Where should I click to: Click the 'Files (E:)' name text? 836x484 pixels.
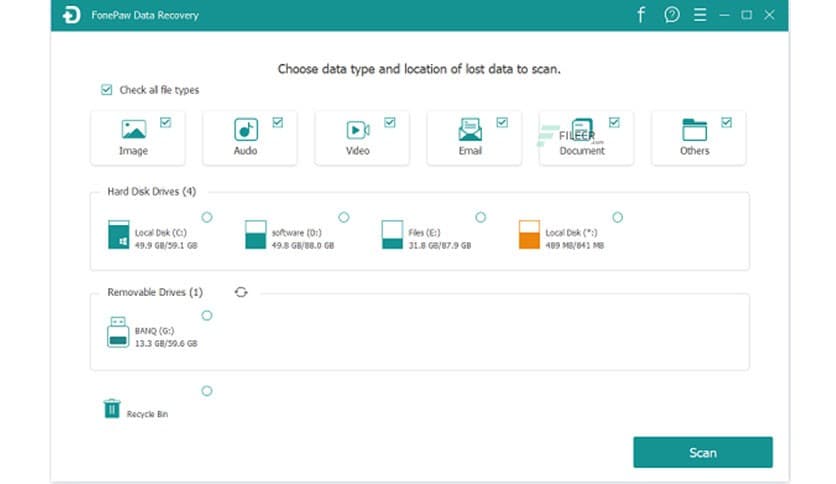tap(424, 232)
